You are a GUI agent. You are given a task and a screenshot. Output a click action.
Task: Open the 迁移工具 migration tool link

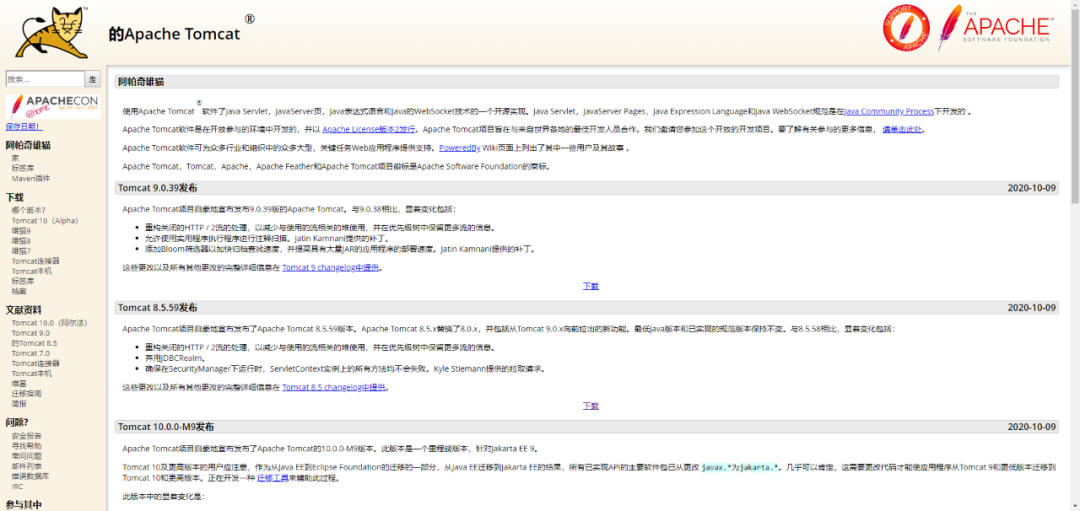pyautogui.click(x=273, y=477)
